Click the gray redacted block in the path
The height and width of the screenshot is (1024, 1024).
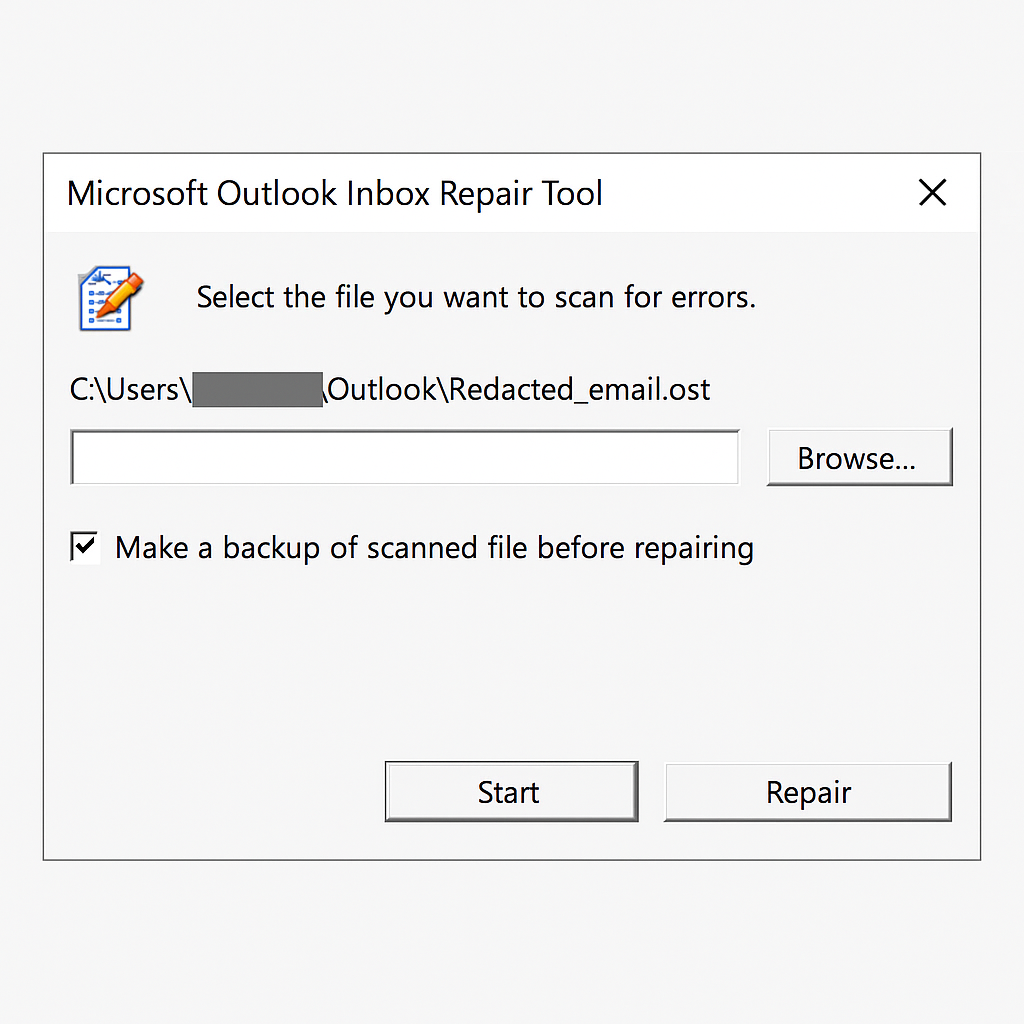coord(257,390)
